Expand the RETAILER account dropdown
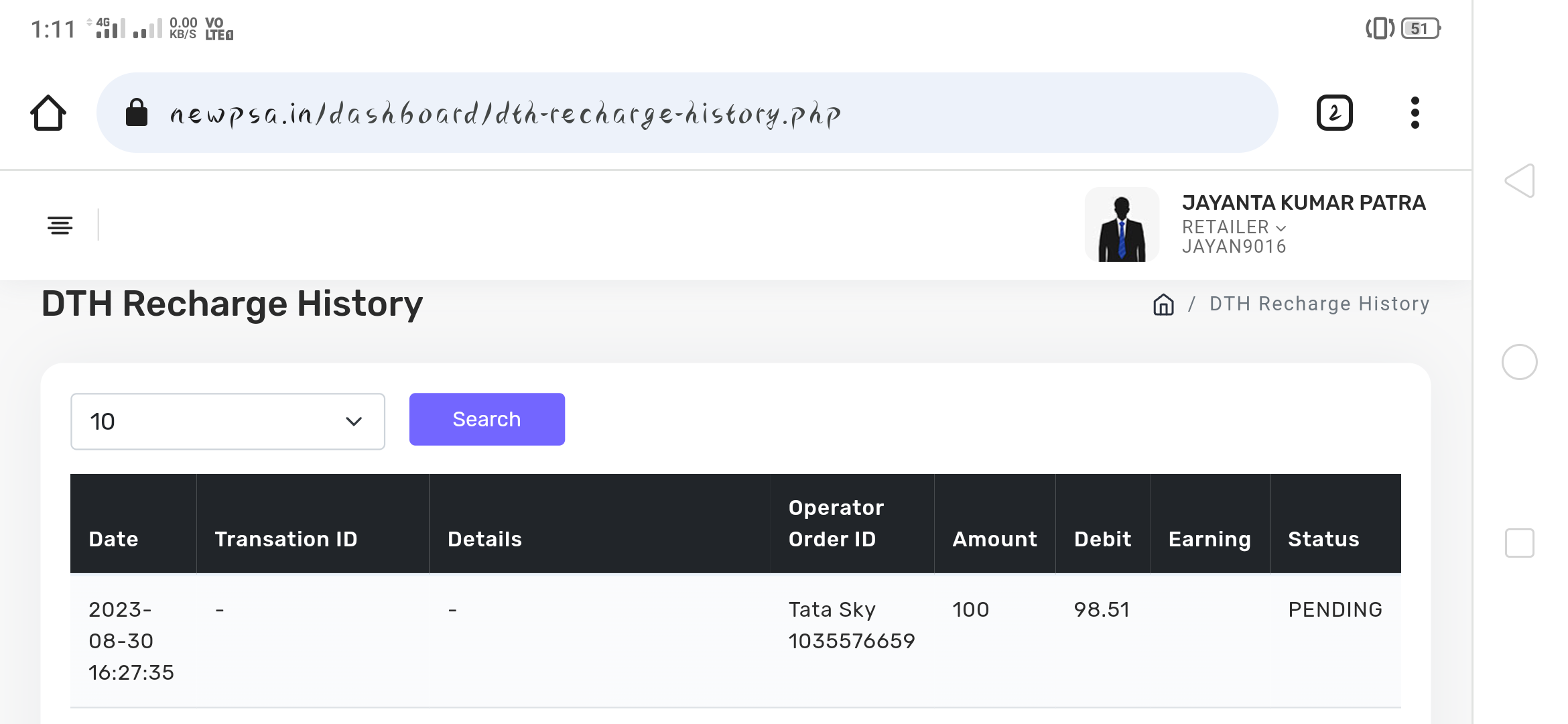 pos(1234,227)
